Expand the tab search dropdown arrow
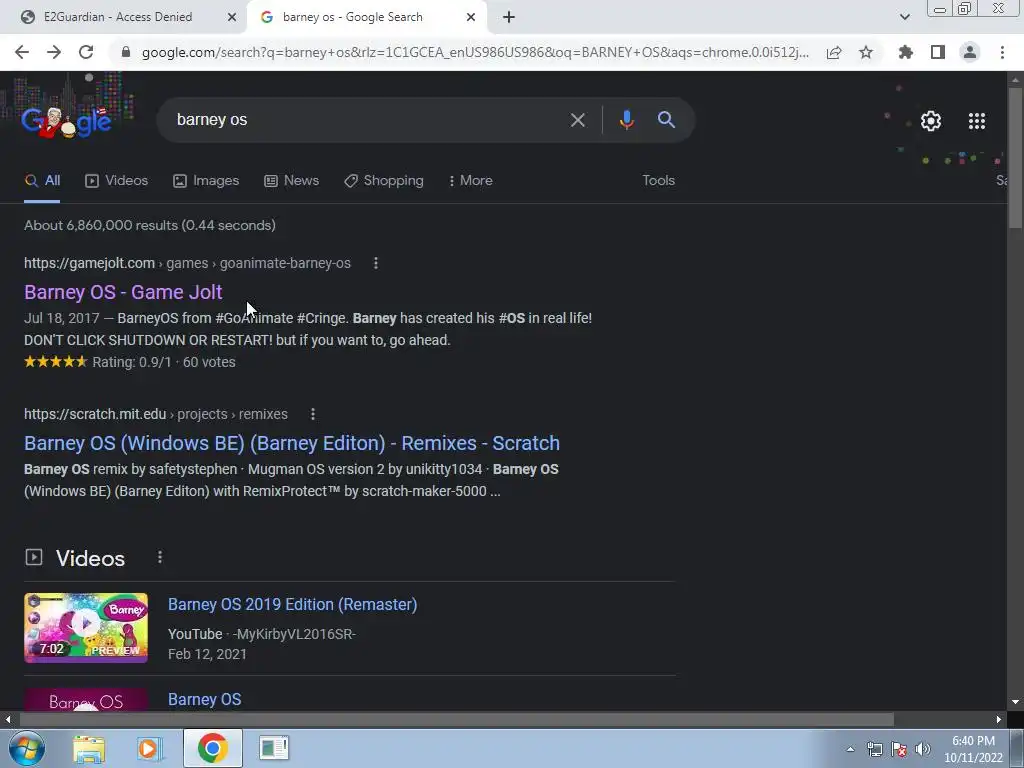 (904, 18)
